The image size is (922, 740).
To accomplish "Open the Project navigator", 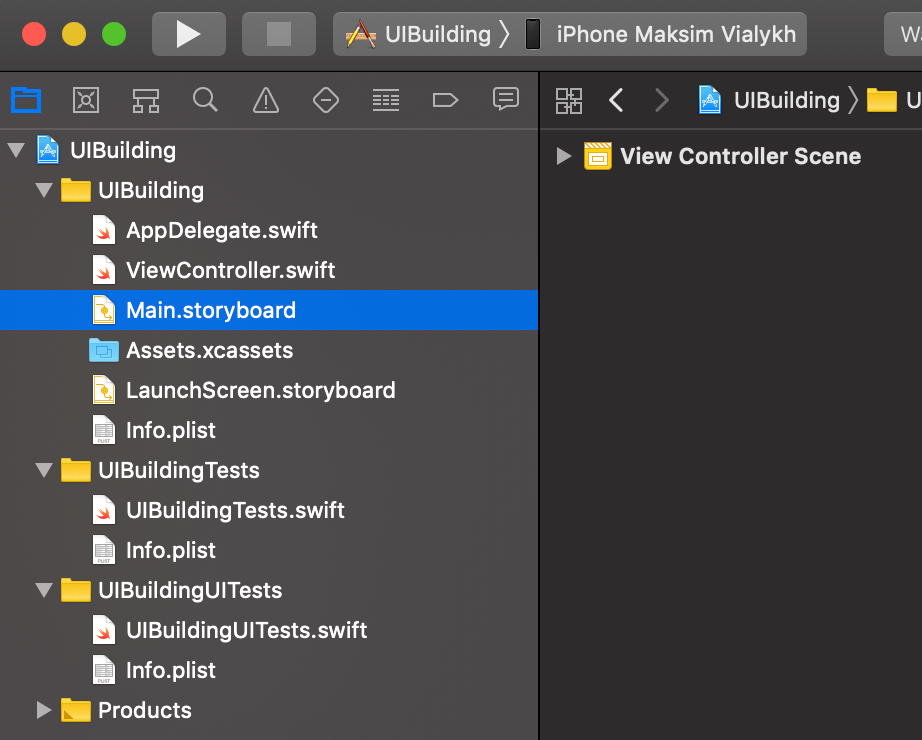I will pyautogui.click(x=26, y=100).
